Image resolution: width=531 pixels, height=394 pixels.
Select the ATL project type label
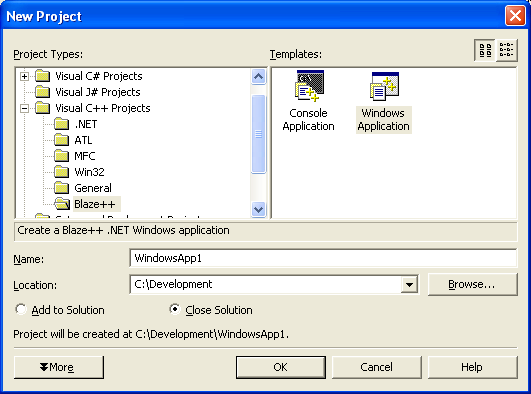pos(83,140)
